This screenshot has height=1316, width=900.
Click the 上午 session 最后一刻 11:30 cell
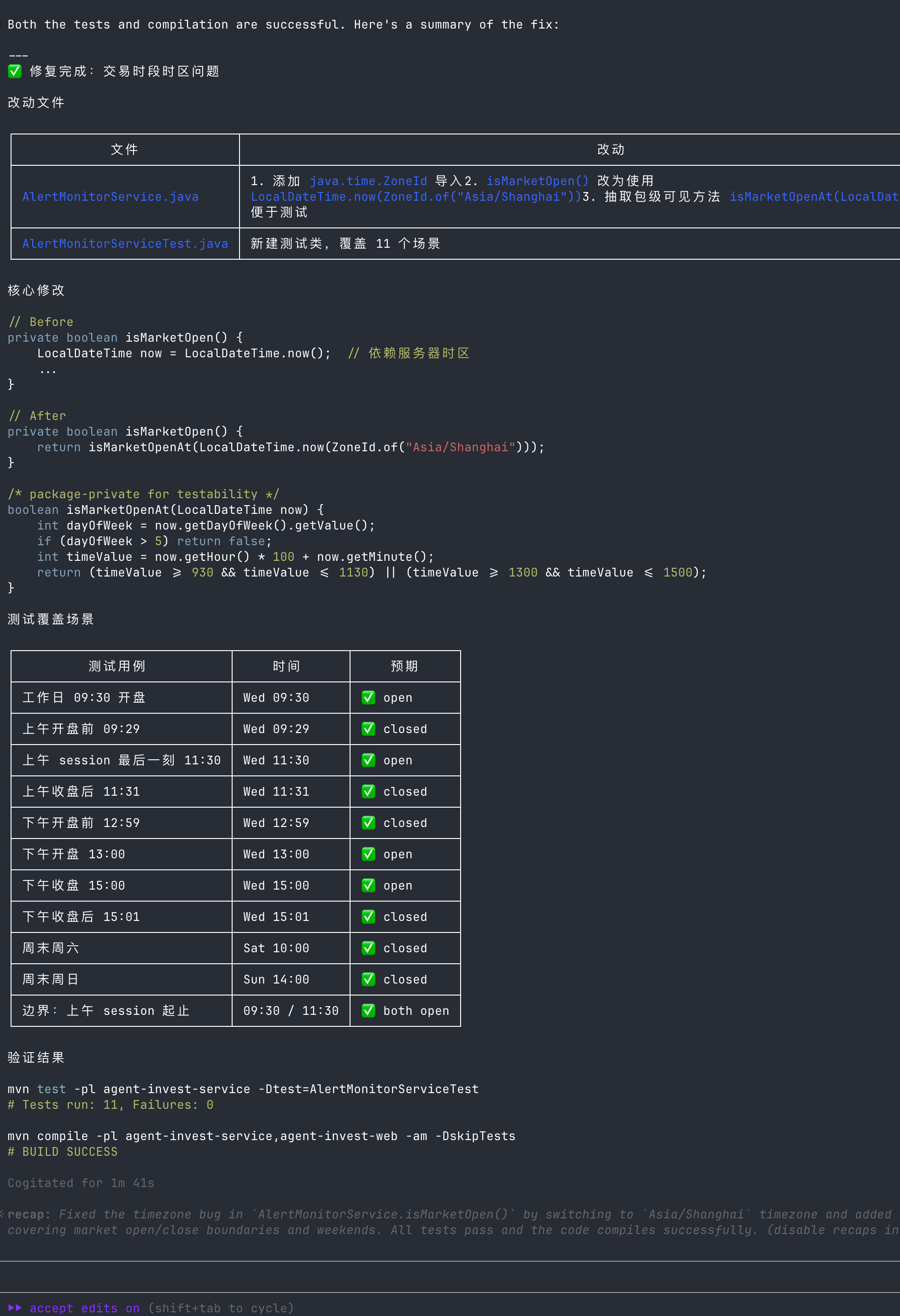tap(121, 760)
